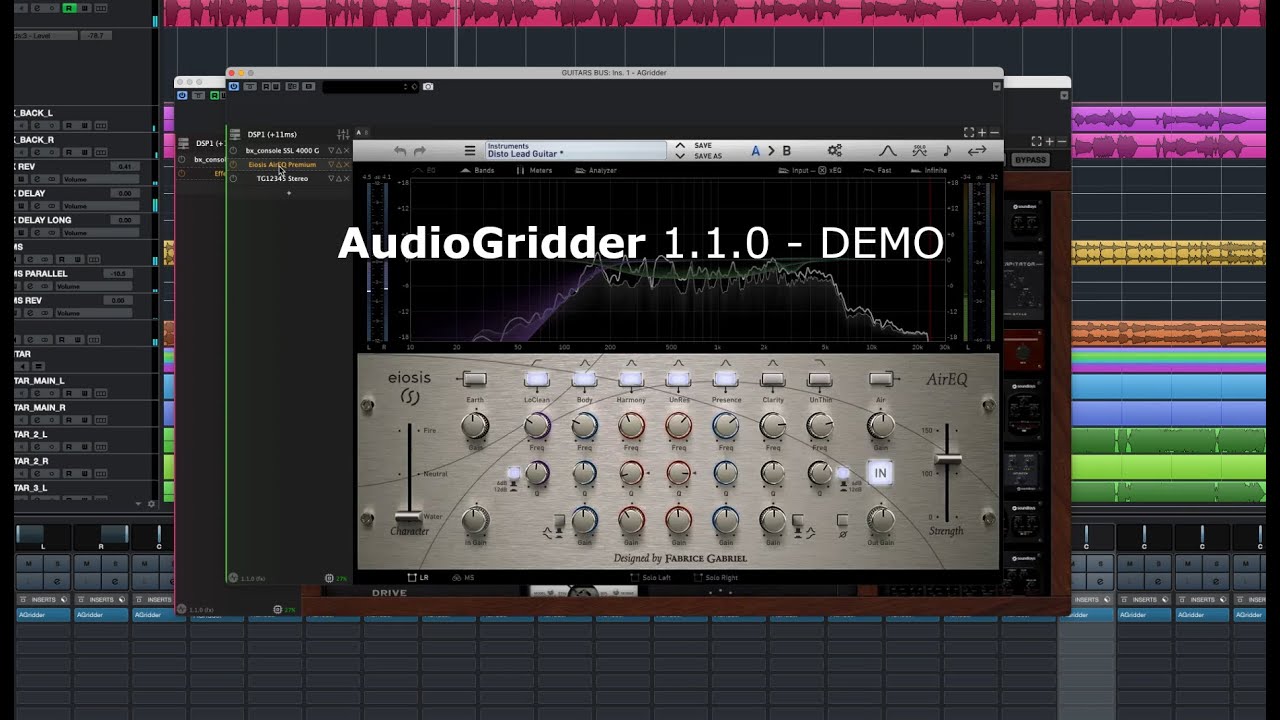Select the A comparison state
This screenshot has width=1280, height=720.
756,151
